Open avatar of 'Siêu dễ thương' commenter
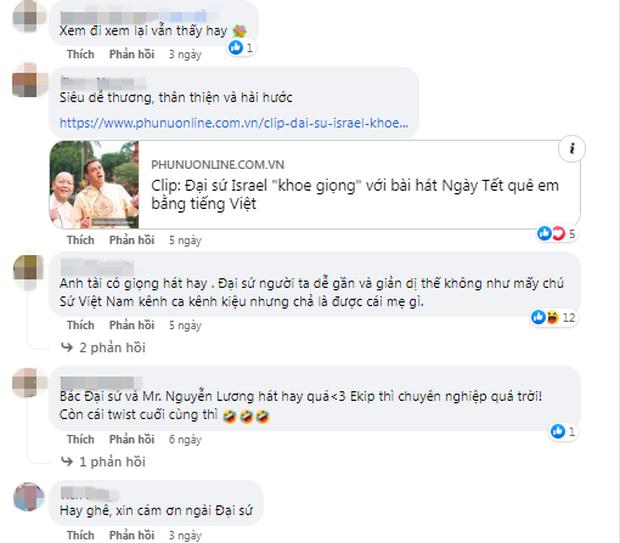This screenshot has height=543, width=620. point(30,80)
